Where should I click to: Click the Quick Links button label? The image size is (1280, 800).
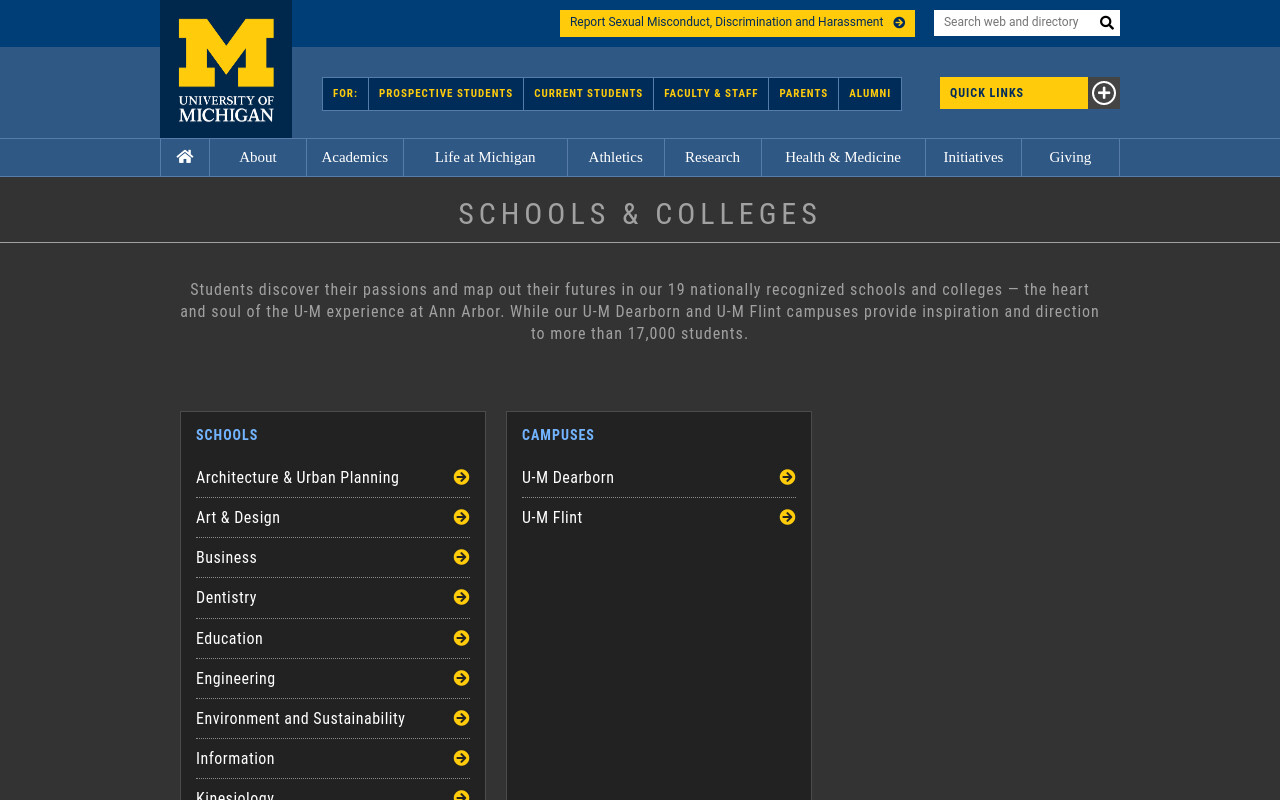[x=1014, y=93]
